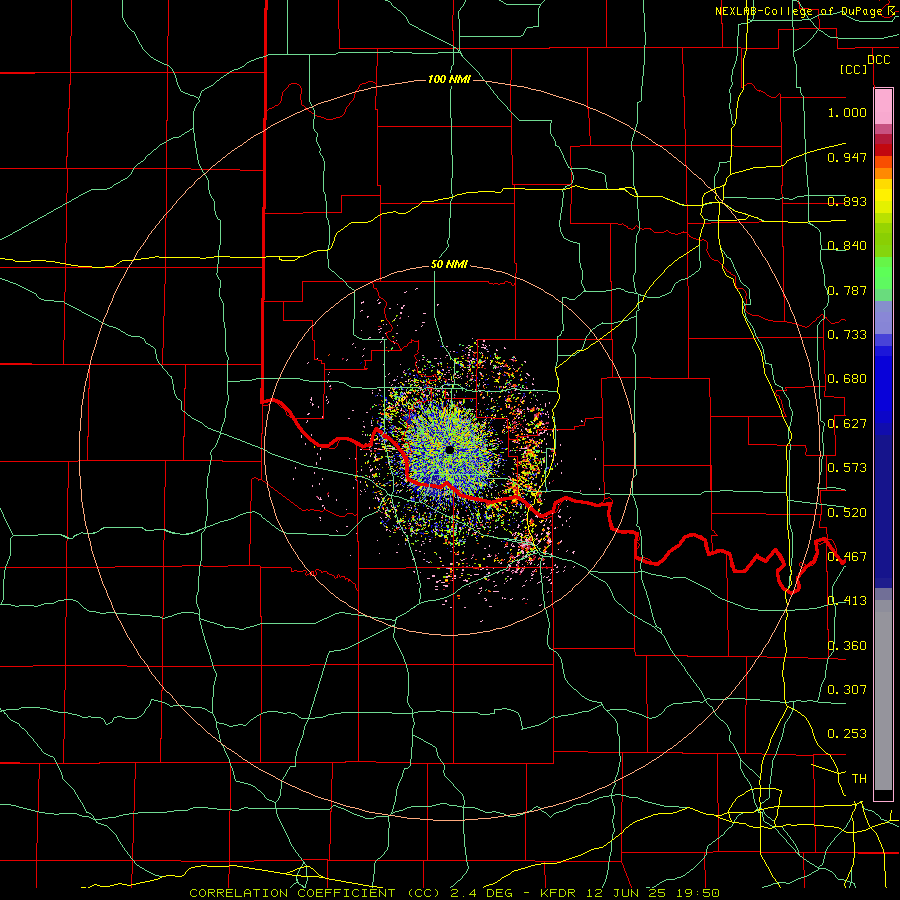
Task: Pick the bright blue color bar segment beside 0.680
Action: pyautogui.click(x=883, y=381)
